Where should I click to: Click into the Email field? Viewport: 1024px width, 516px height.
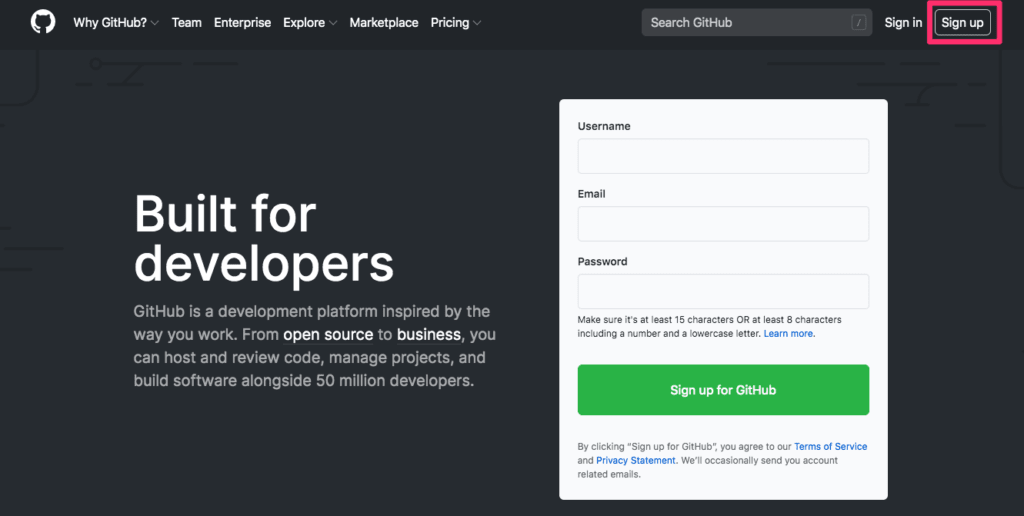pos(723,224)
